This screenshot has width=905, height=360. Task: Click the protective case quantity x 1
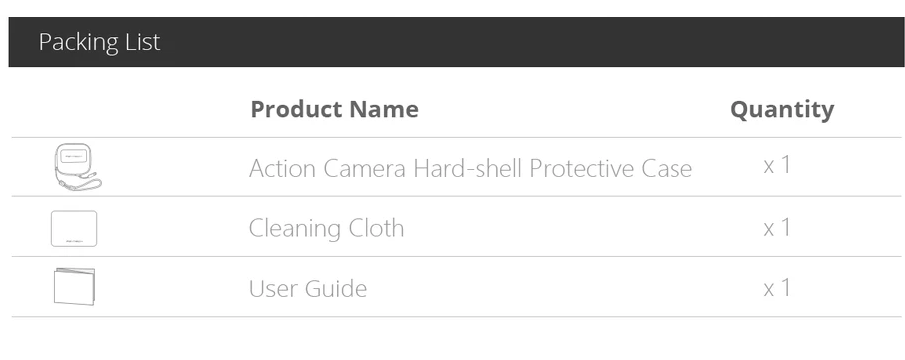click(777, 165)
